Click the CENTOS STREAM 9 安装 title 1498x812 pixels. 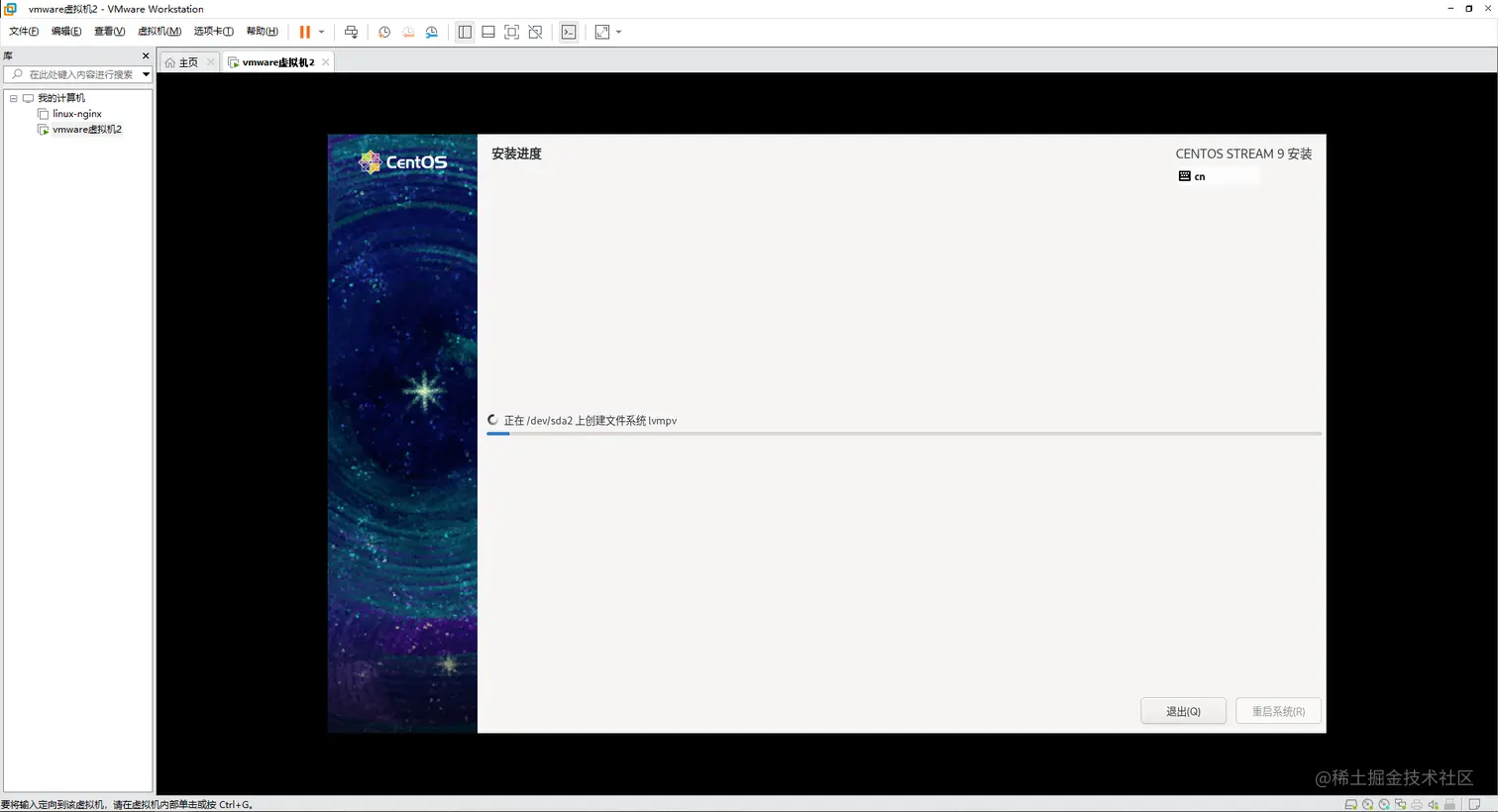[x=1243, y=153]
